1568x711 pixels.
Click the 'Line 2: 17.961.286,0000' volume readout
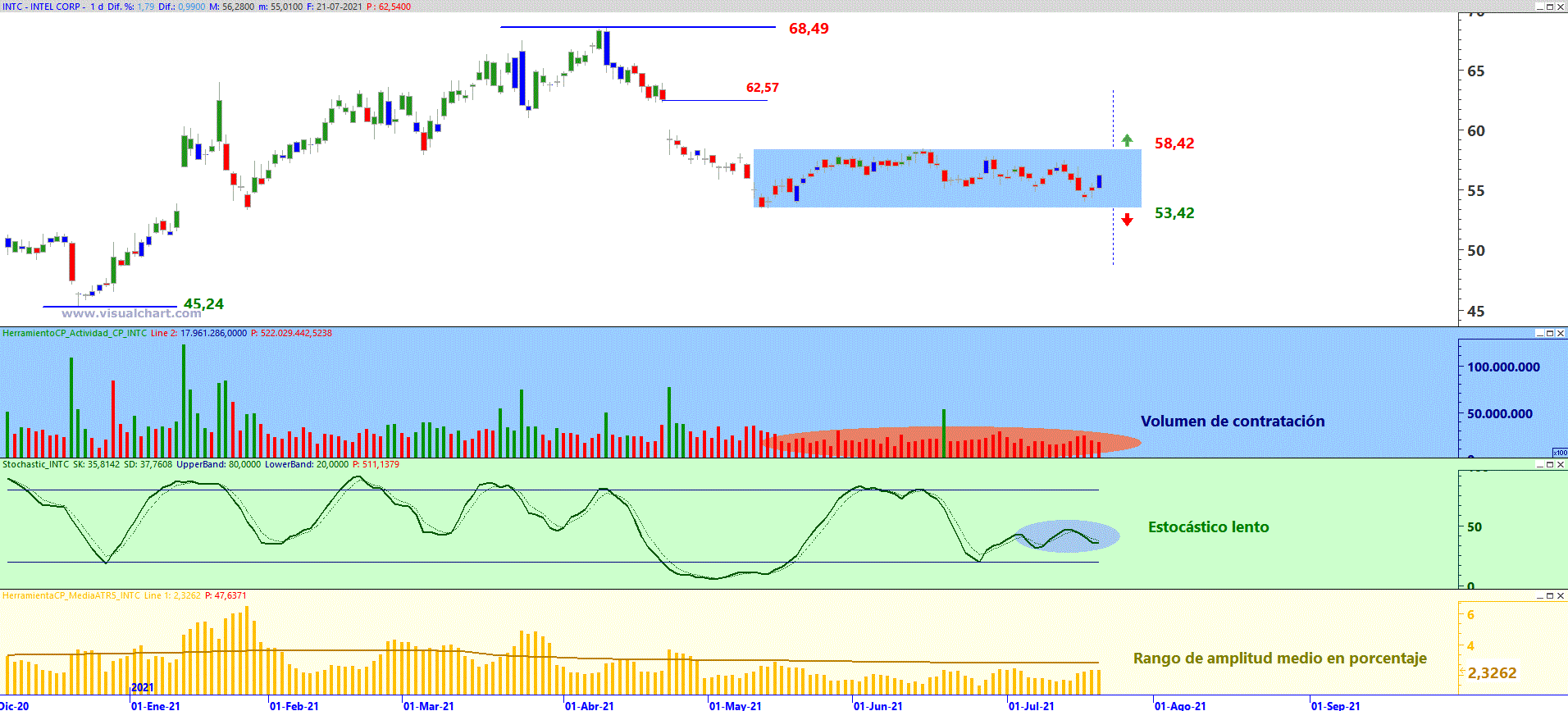(198, 333)
